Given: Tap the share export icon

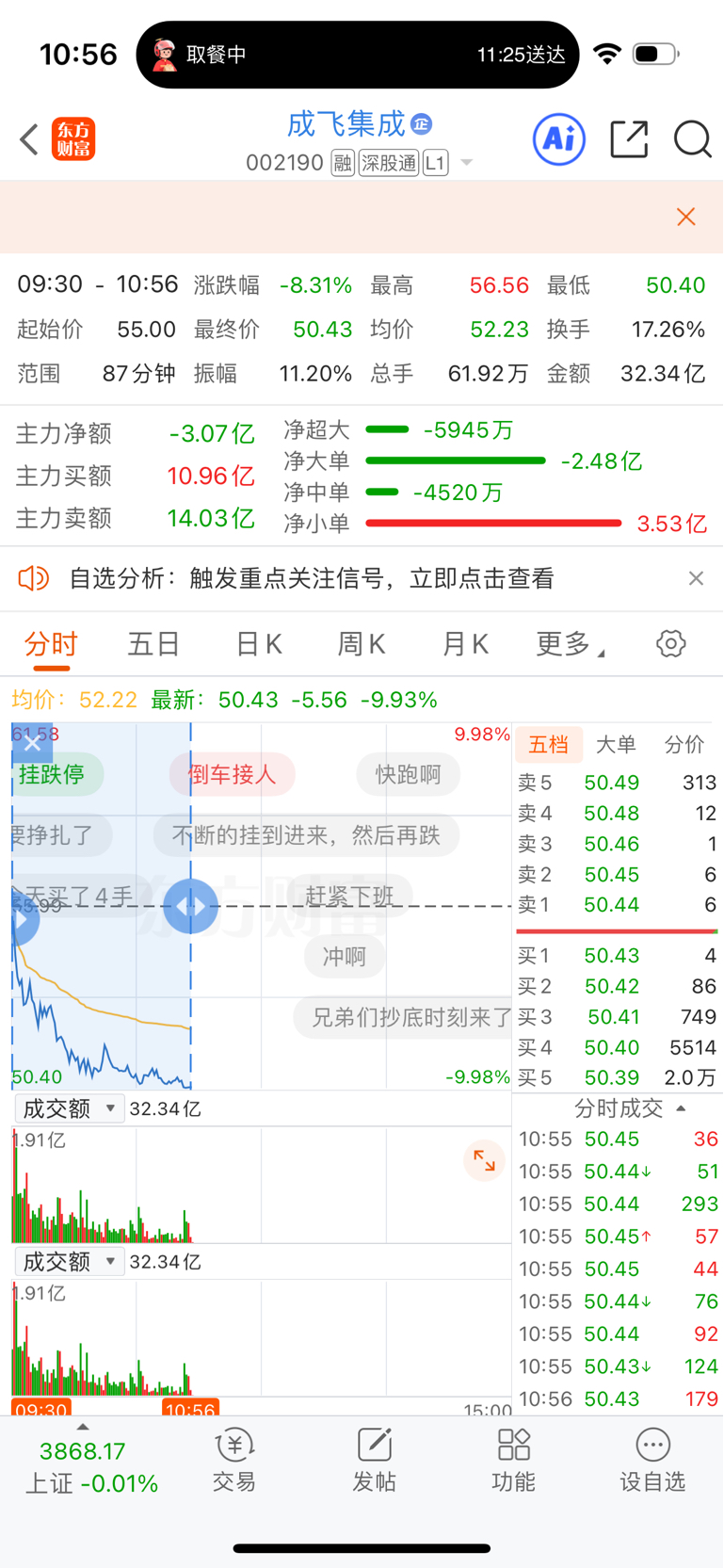Looking at the screenshot, I should pos(629,139).
